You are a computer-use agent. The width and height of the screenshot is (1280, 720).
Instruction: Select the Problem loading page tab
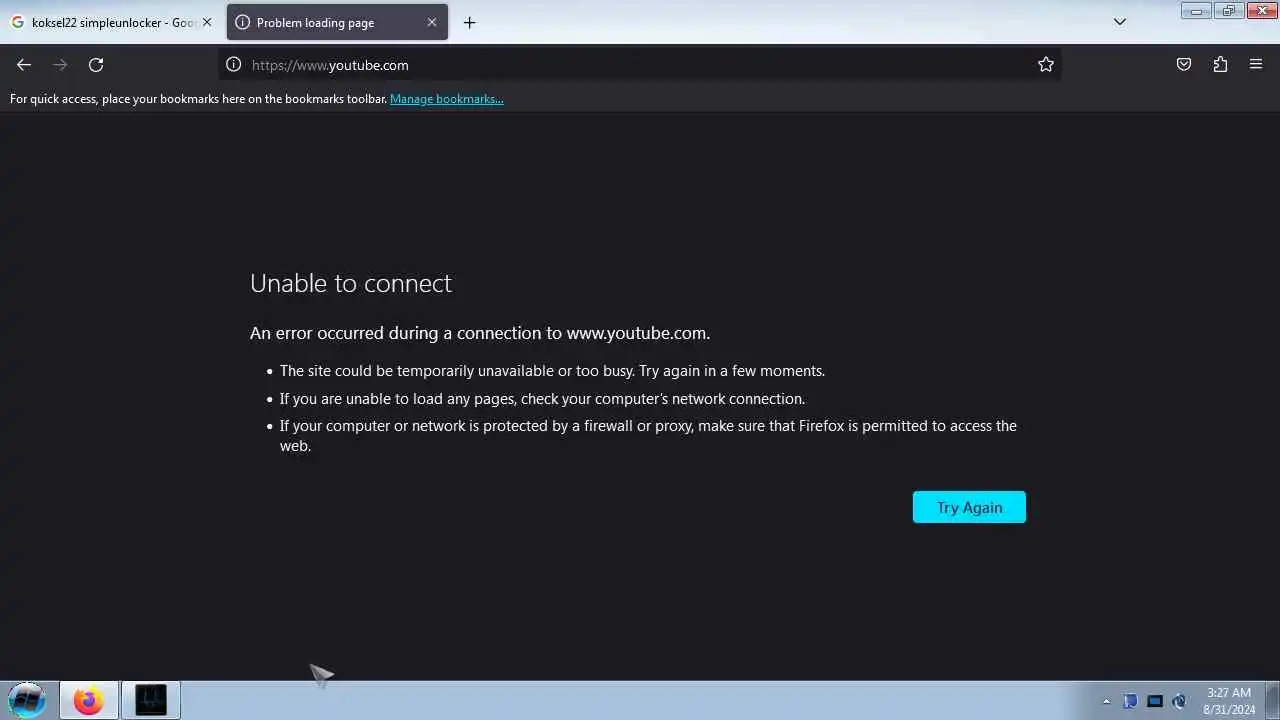[337, 22]
